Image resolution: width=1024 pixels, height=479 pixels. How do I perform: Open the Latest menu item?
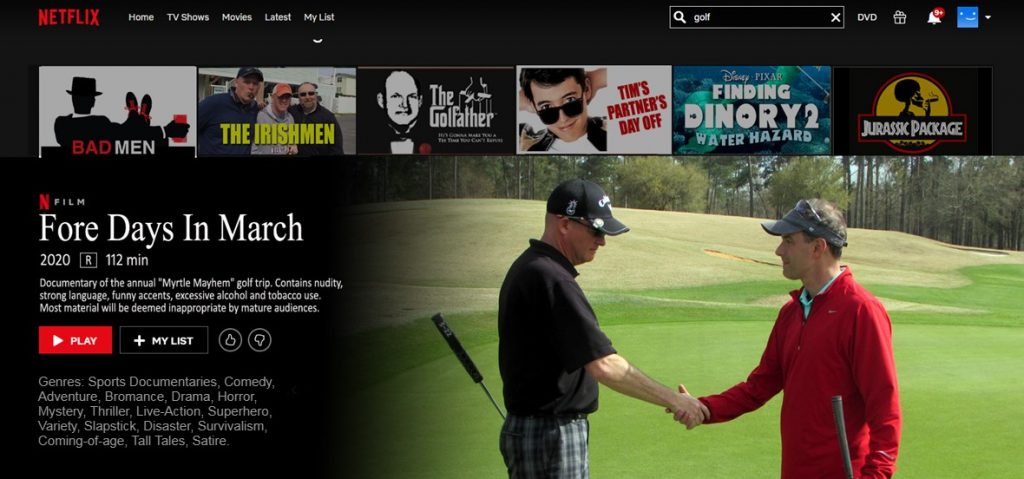tap(278, 17)
